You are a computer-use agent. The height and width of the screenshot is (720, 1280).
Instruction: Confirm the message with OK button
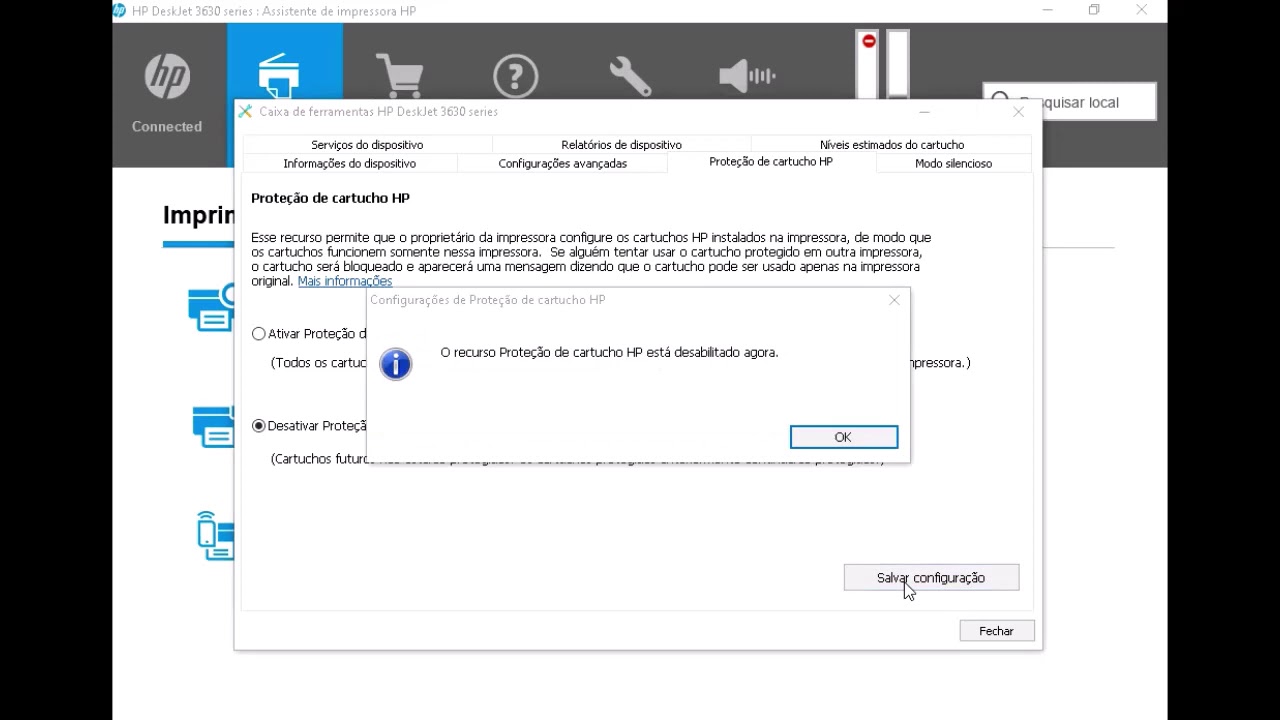(x=843, y=437)
